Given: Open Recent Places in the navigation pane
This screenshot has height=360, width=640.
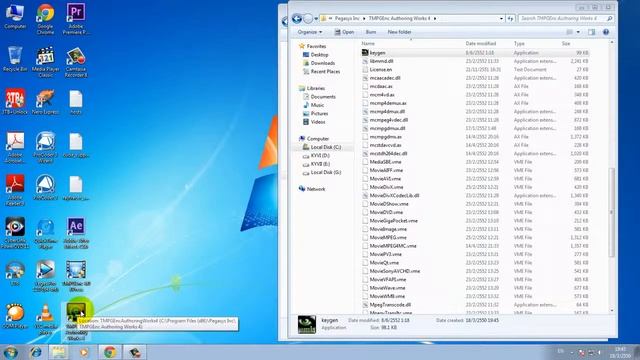Looking at the screenshot, I should tap(325, 71).
